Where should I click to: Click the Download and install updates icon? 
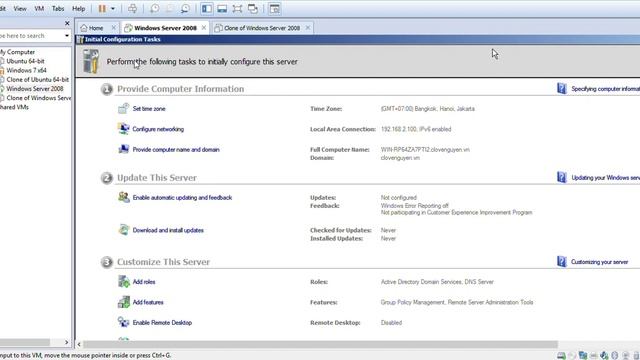pyautogui.click(x=123, y=230)
